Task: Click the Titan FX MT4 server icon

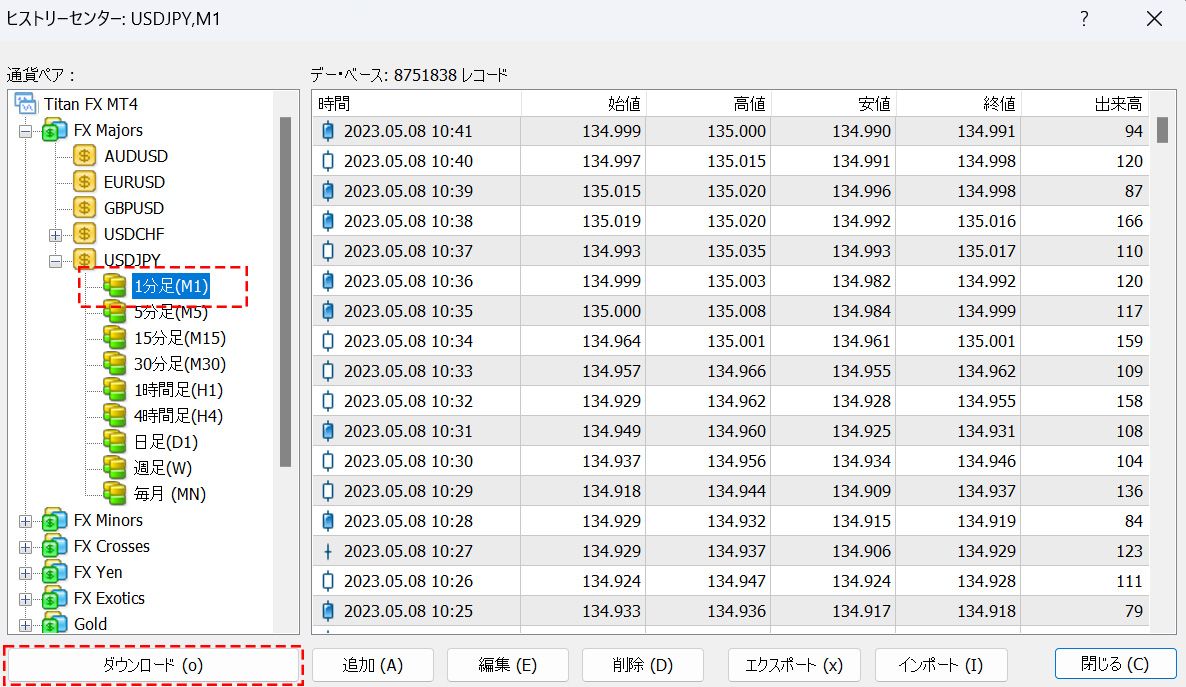Action: coord(26,104)
